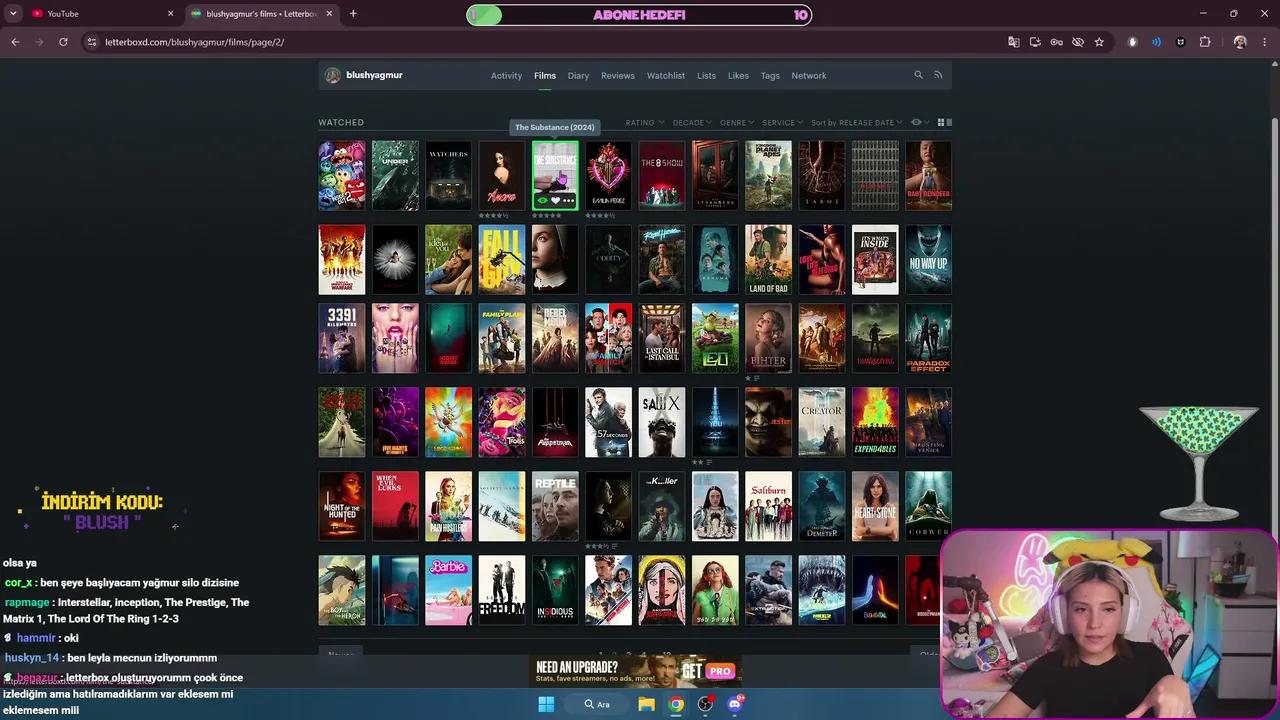Open the Extensions puzzle piece menu

1205,42
